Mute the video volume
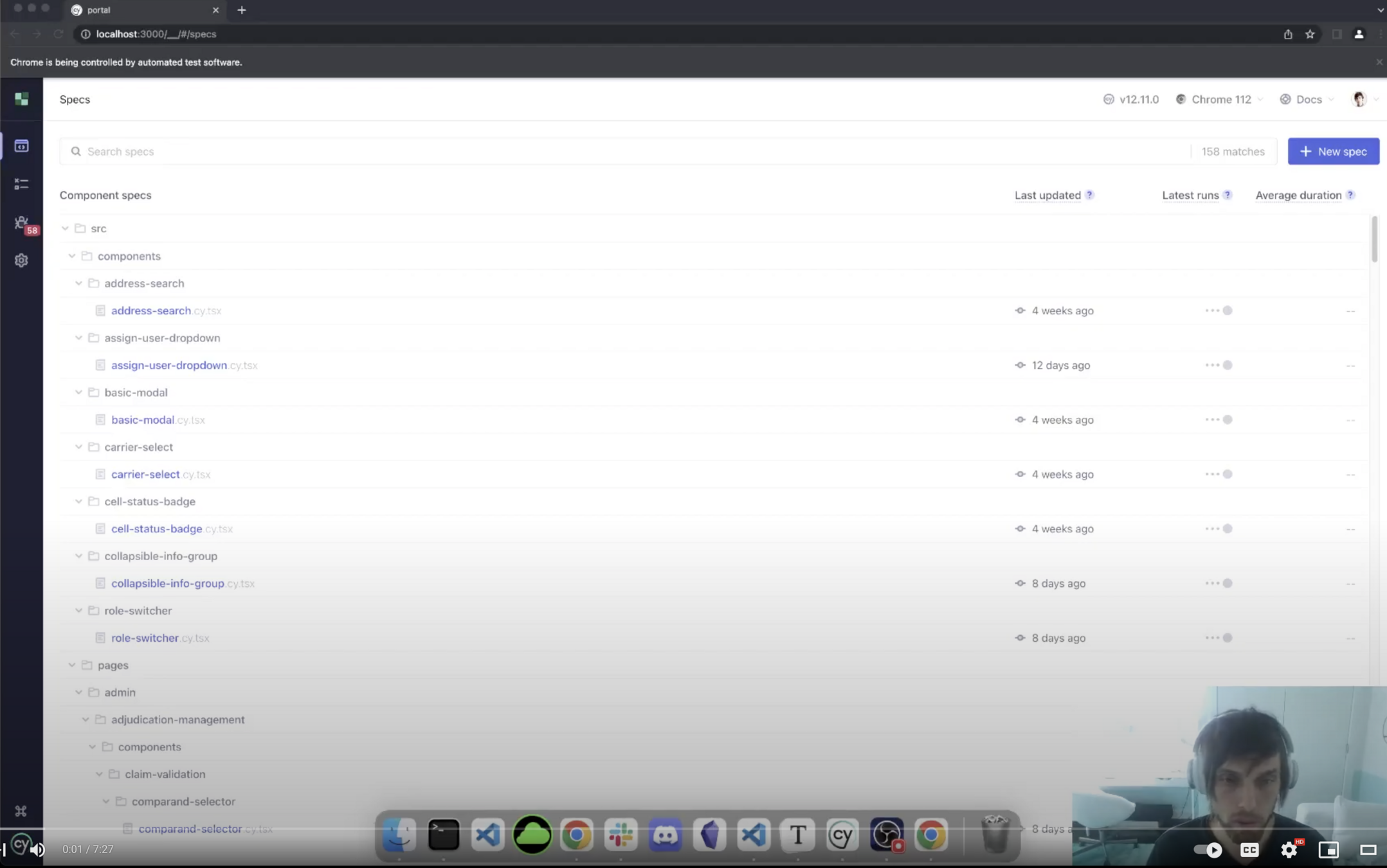Image resolution: width=1387 pixels, height=868 pixels. tap(37, 849)
